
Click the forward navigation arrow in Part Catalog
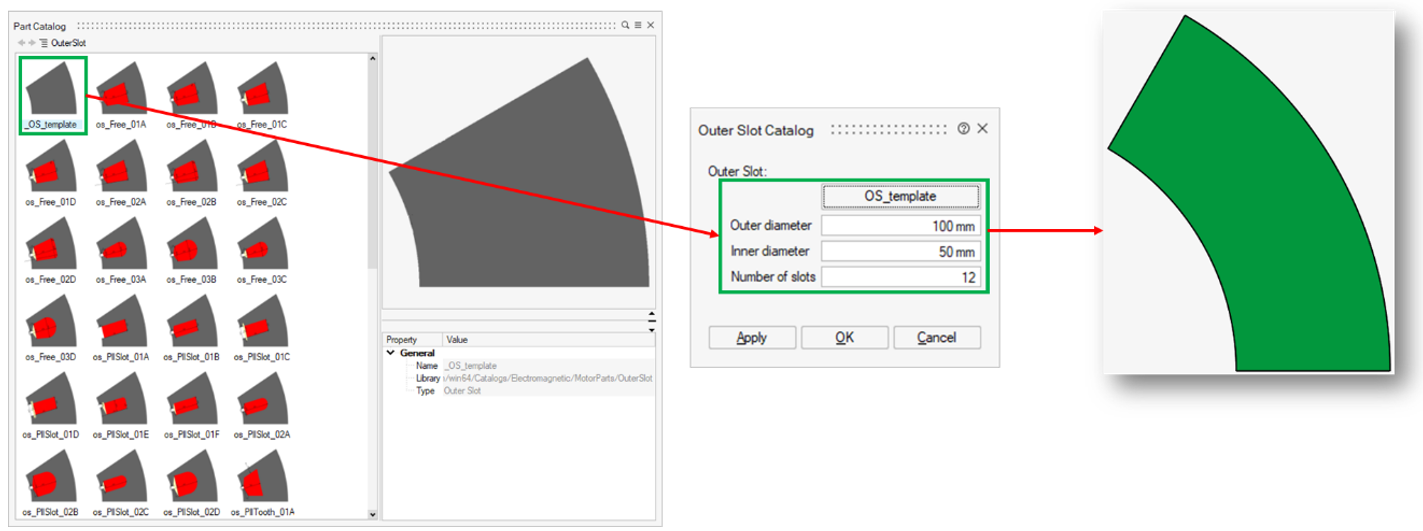[31, 43]
